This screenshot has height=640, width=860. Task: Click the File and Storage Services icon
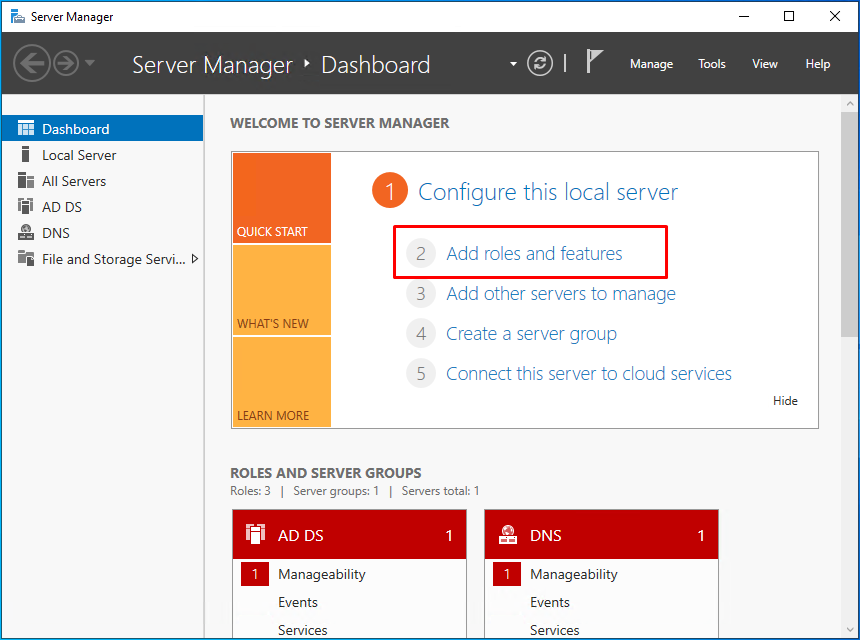(26, 258)
